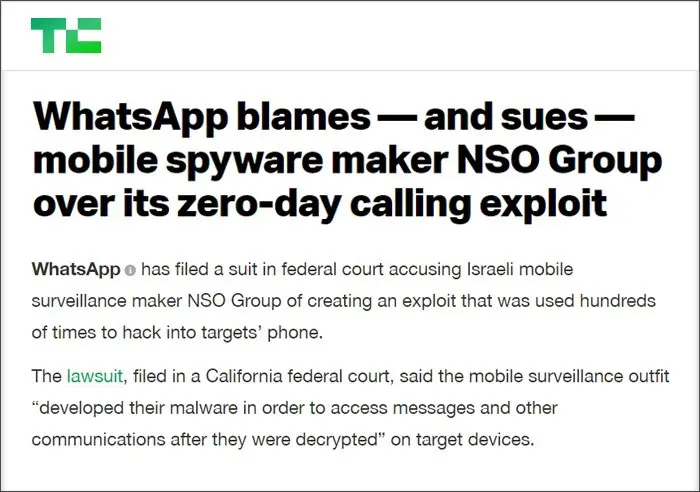Viewport: 700px width, 492px height.
Task: Open the green lawsuit hyperlink
Action: 95,376
